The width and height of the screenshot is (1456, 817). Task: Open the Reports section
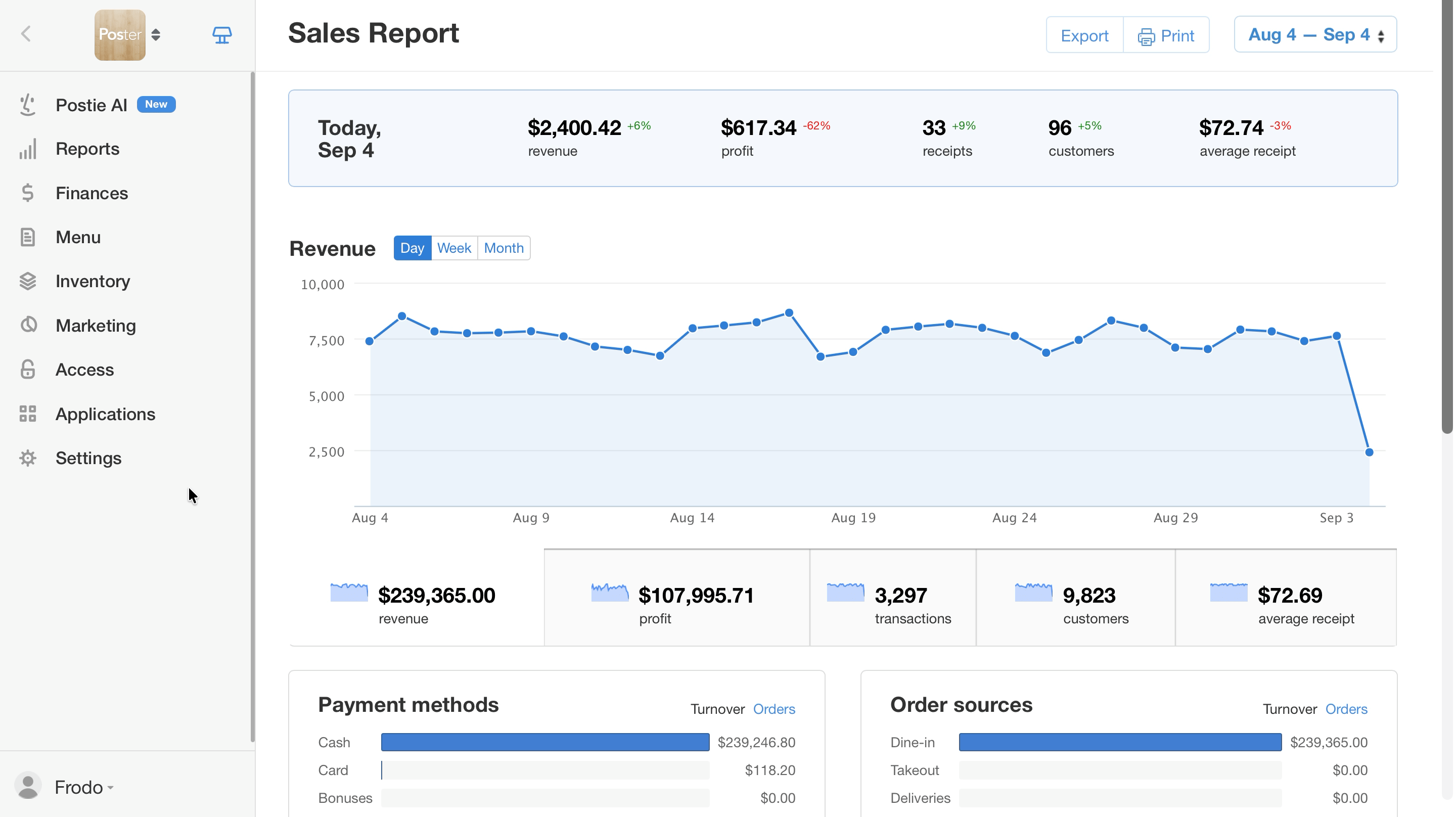(x=87, y=149)
